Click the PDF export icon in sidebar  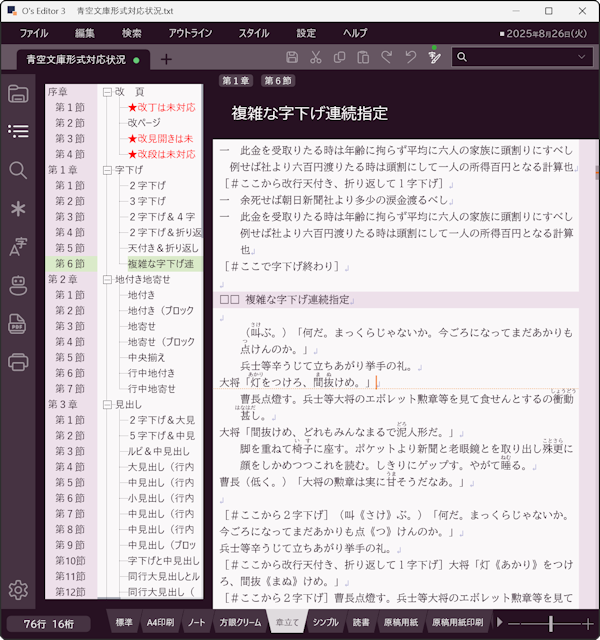click(17, 323)
